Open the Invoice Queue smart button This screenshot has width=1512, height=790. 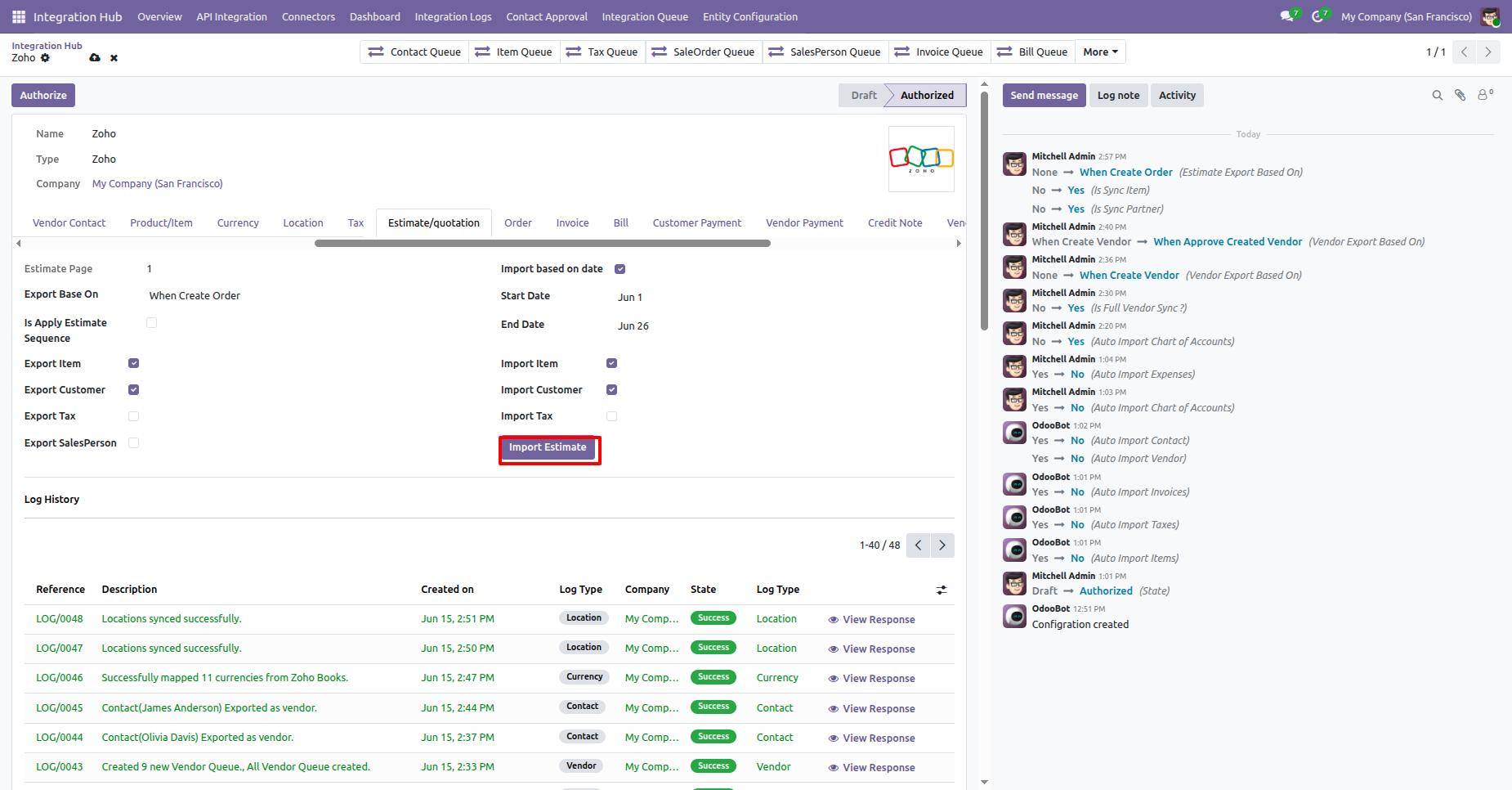click(938, 52)
